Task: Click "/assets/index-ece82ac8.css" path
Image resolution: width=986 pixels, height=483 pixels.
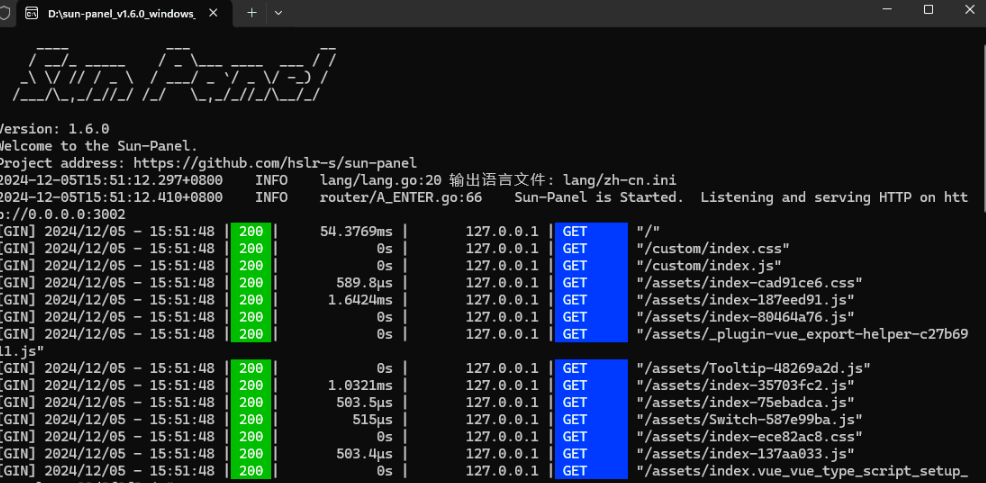Action: pos(749,436)
